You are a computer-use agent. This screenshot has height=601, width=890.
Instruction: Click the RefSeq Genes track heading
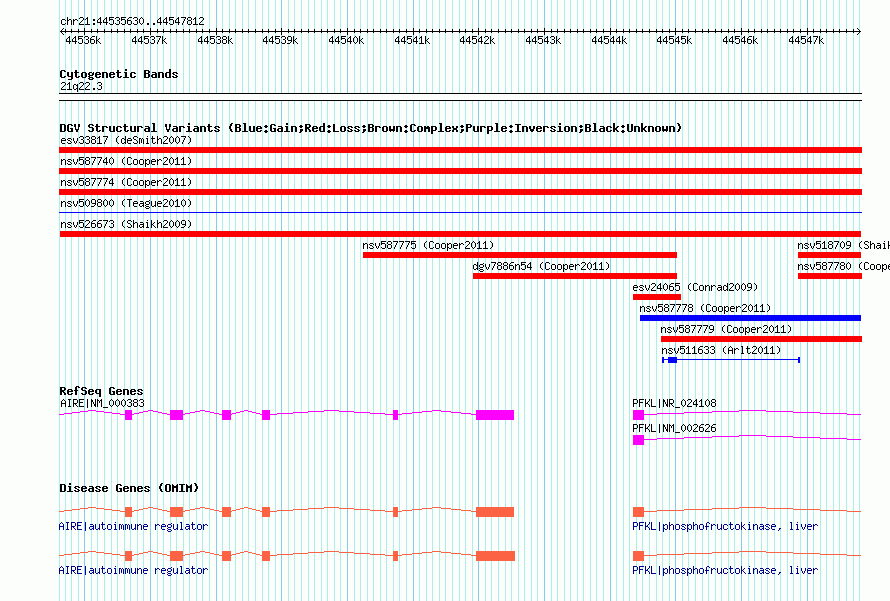coord(101,391)
